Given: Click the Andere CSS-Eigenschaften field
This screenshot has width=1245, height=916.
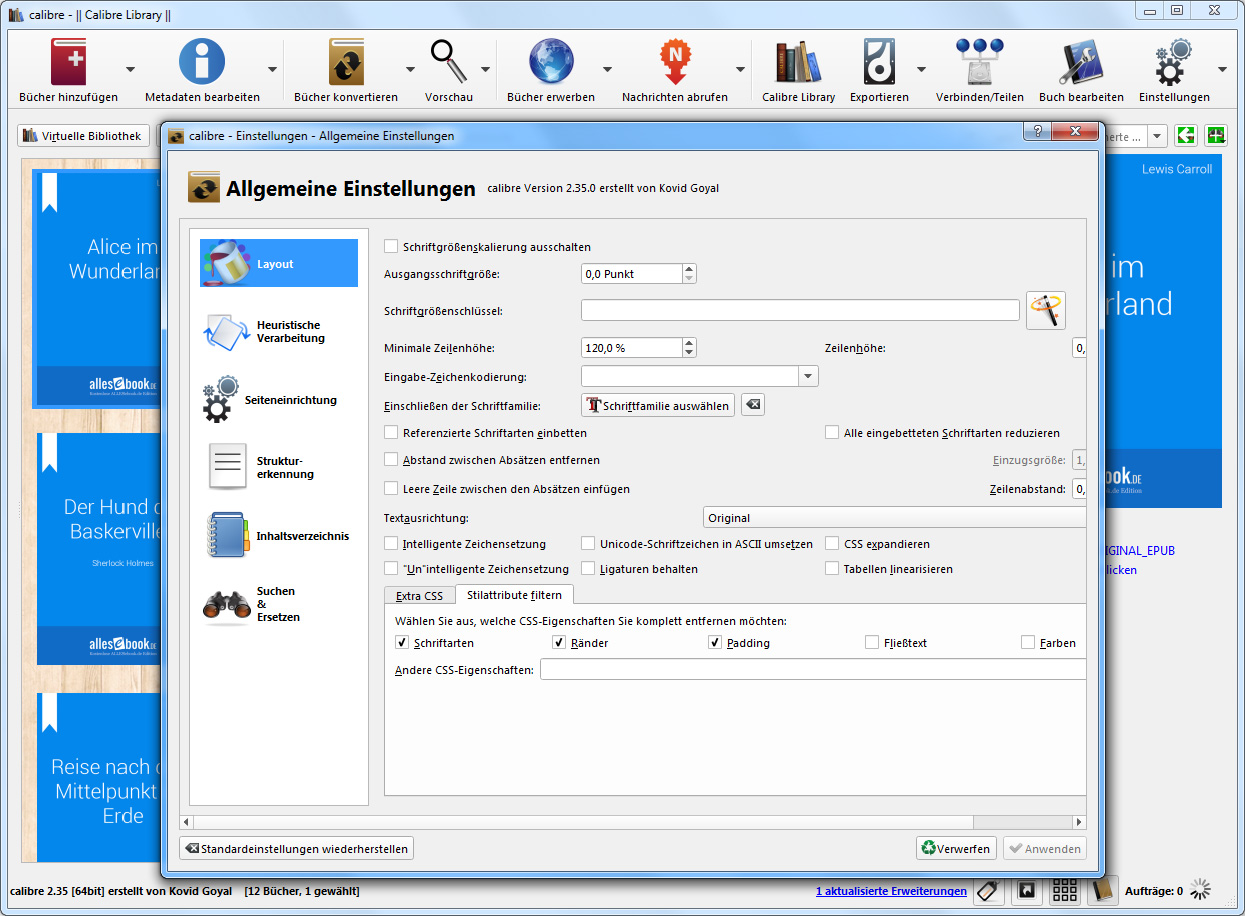Looking at the screenshot, I should (813, 669).
